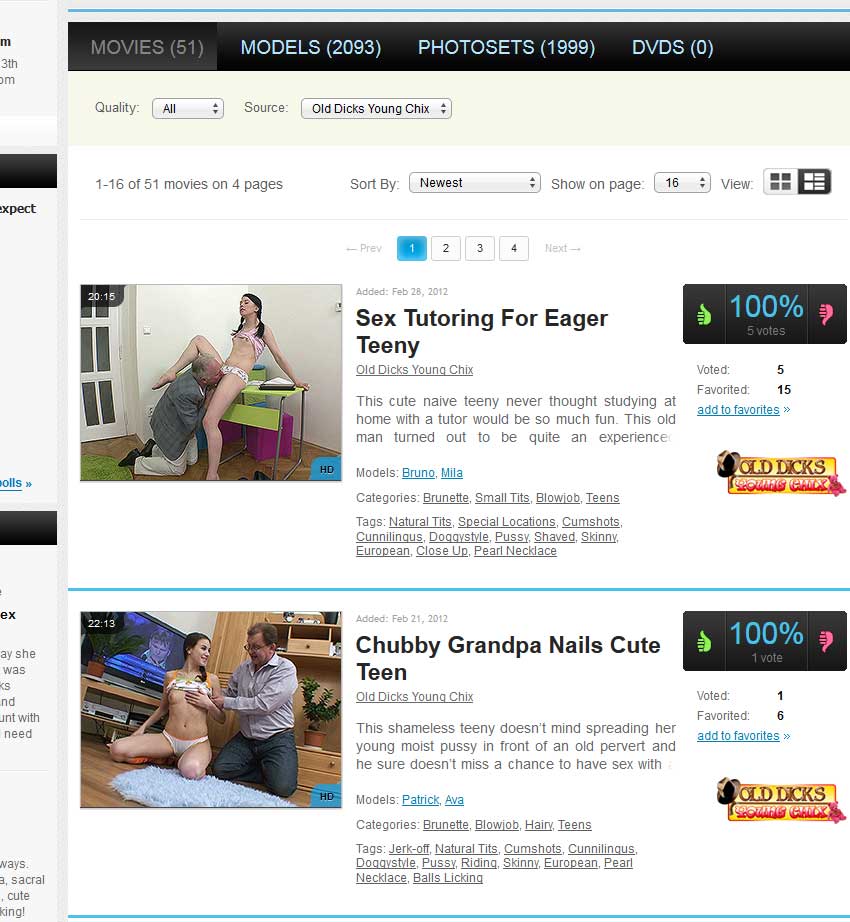The image size is (850, 922).
Task: Click the HD badge on the 22:13 thumbnail
Action: coord(327,796)
